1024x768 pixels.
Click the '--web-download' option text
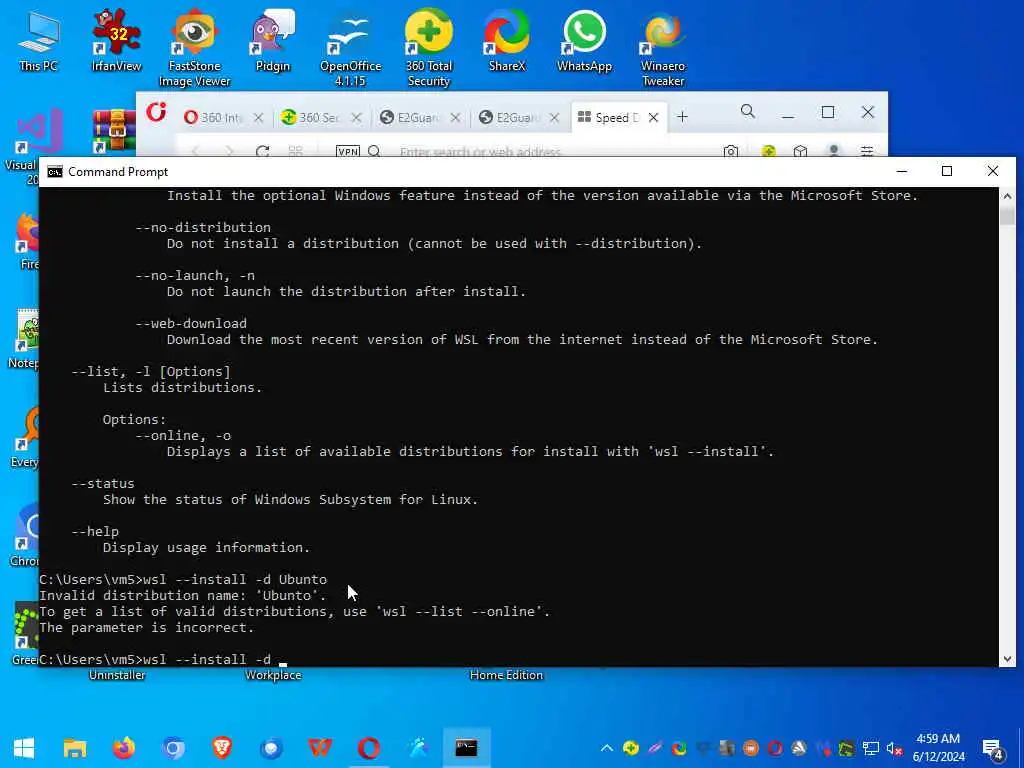191,323
